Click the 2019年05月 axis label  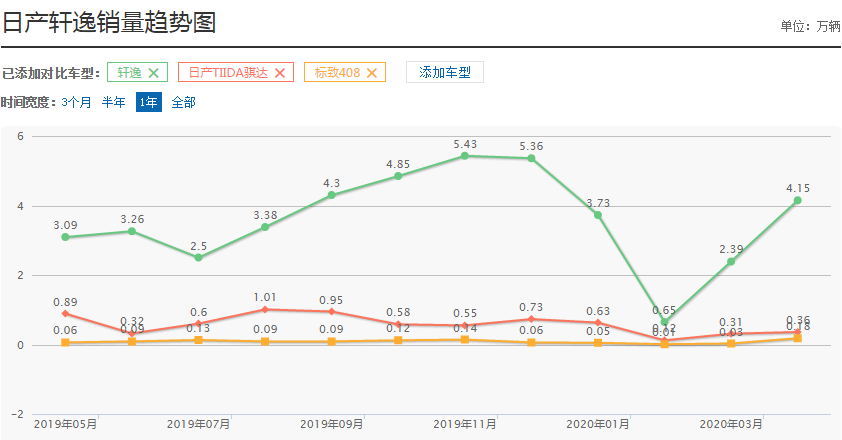click(x=65, y=424)
